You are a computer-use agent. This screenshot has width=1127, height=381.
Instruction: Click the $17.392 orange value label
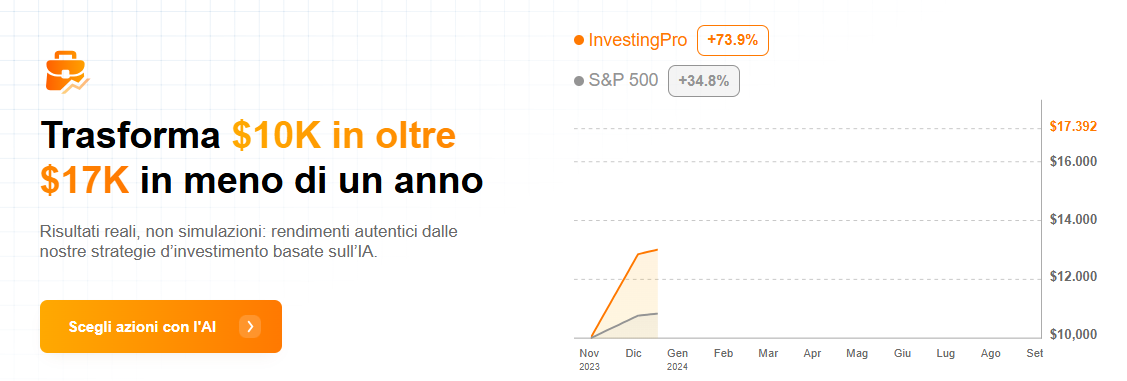(1073, 127)
